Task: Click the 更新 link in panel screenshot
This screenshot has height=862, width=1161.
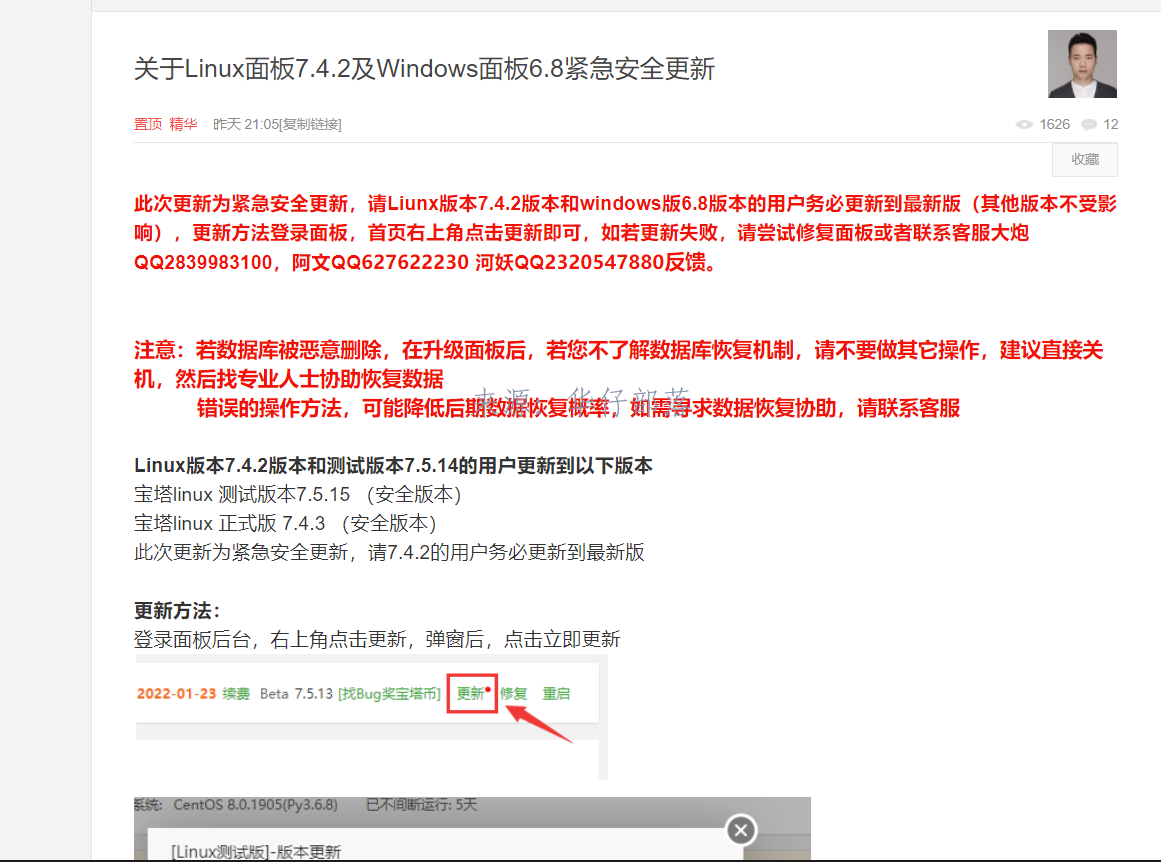Action: 471,694
